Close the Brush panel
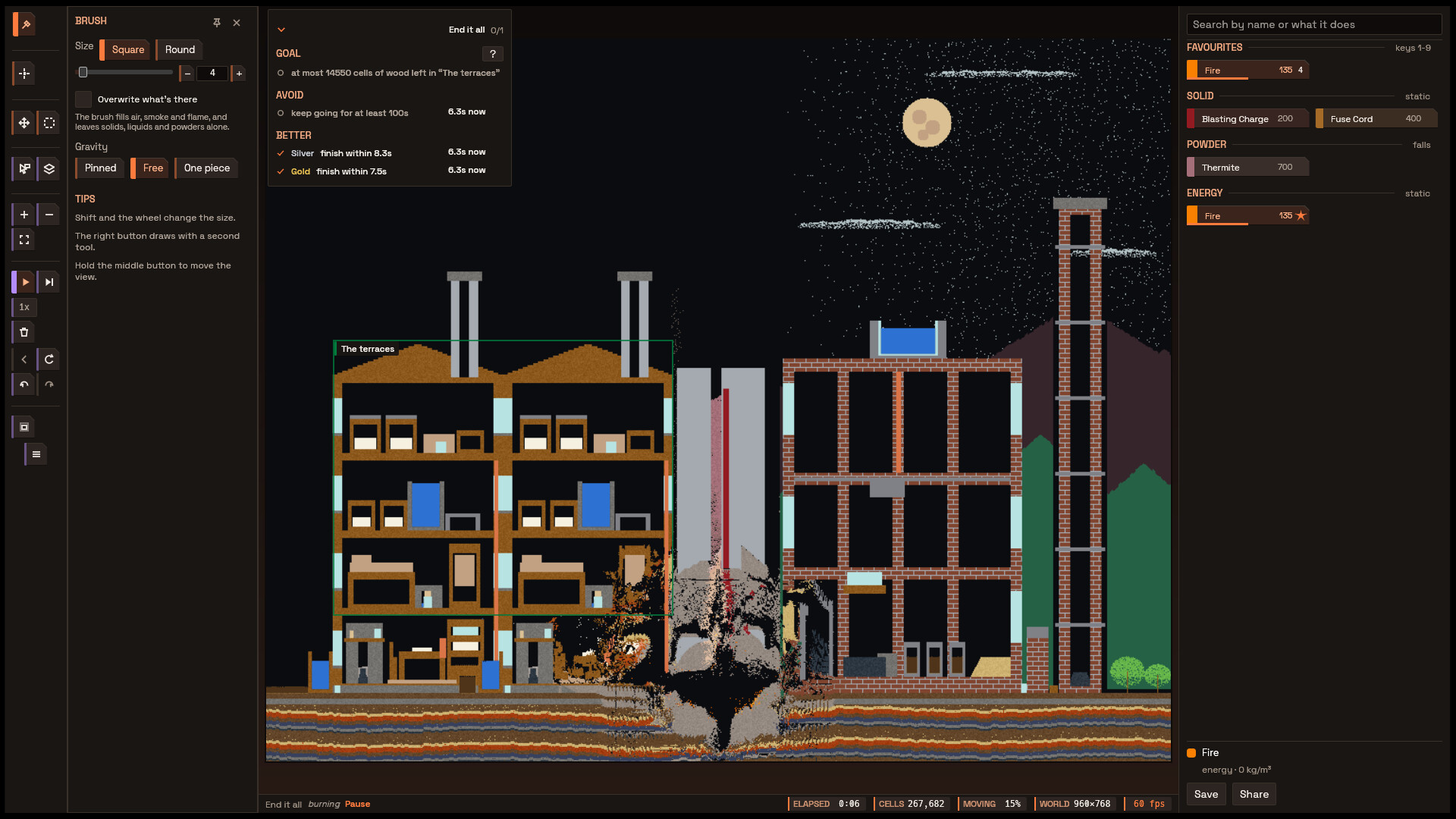 point(237,23)
